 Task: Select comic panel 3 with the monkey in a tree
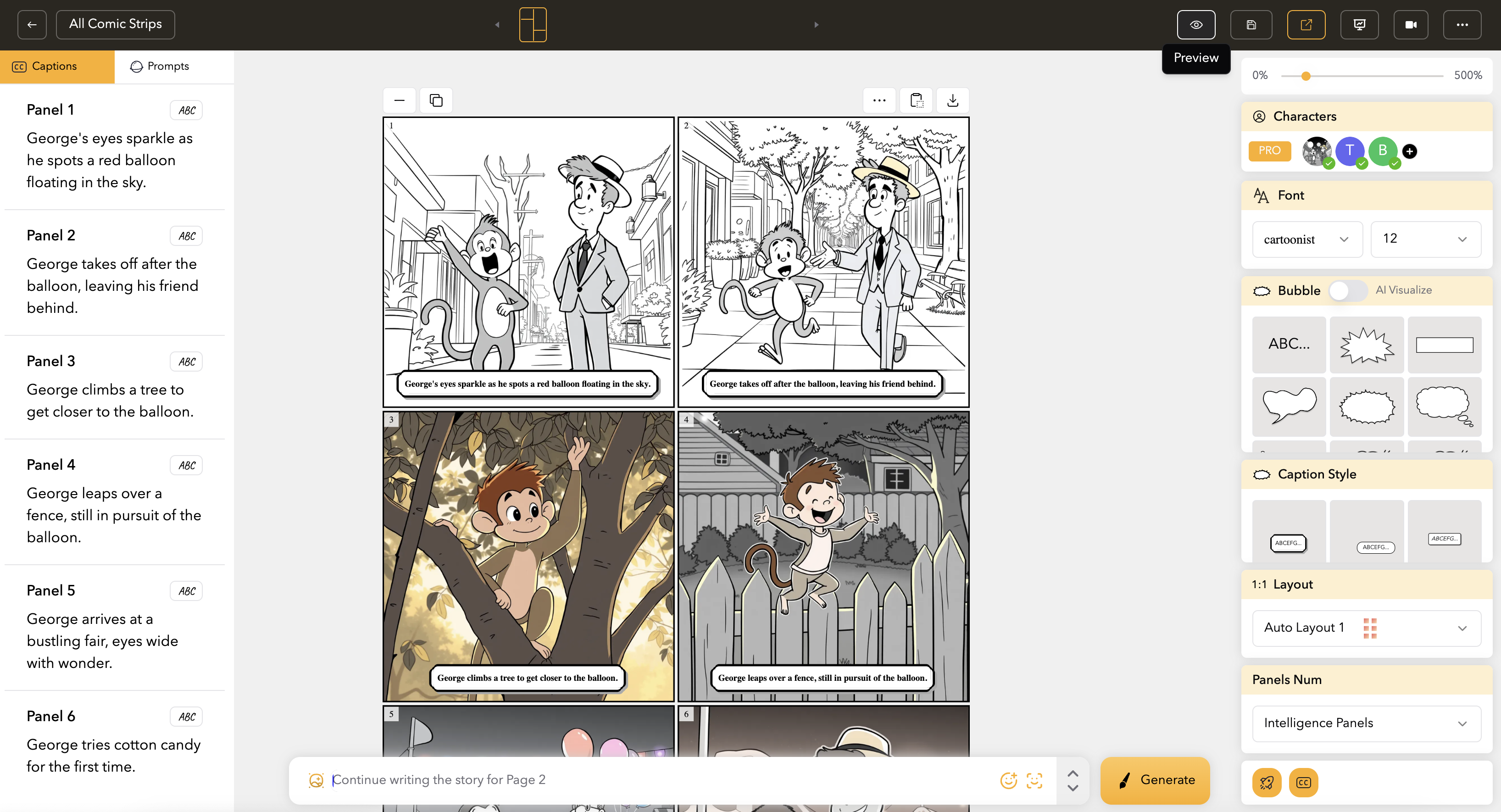tap(528, 556)
